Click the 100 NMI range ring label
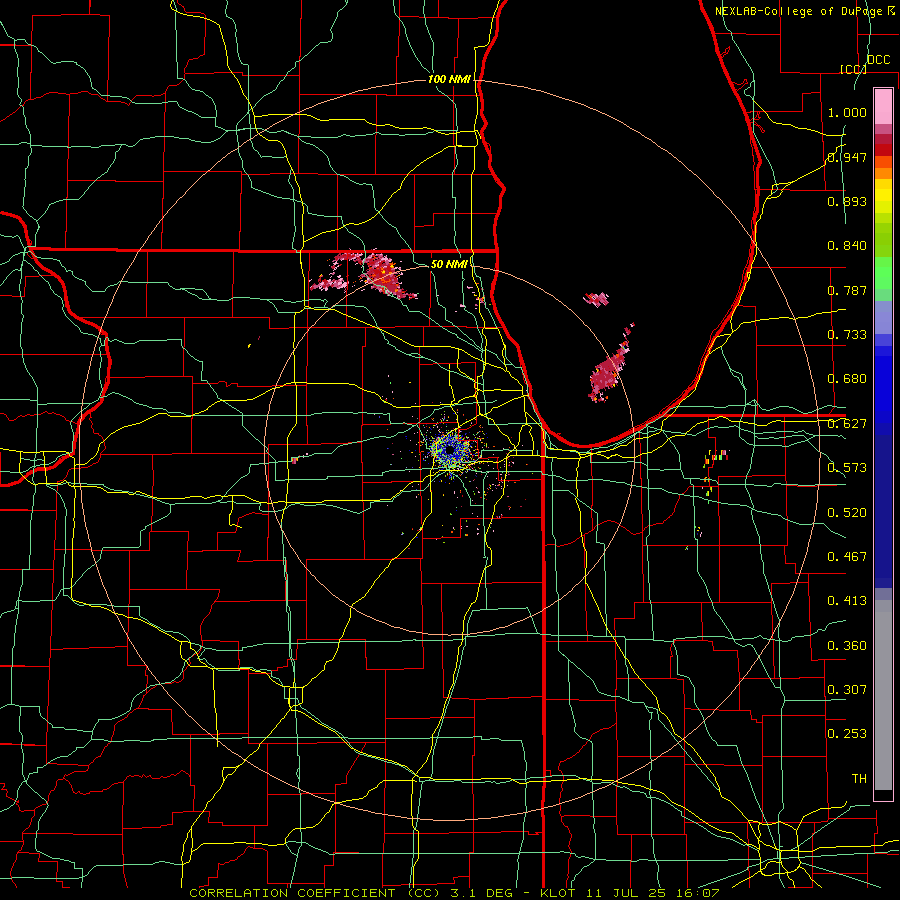Screen dimensions: 900x900 (449, 79)
